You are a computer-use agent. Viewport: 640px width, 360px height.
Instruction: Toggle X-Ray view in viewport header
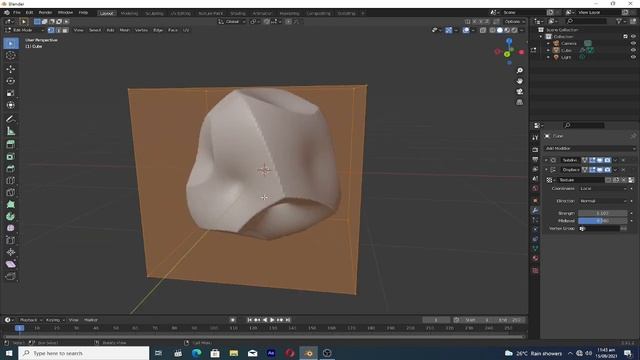pos(483,30)
